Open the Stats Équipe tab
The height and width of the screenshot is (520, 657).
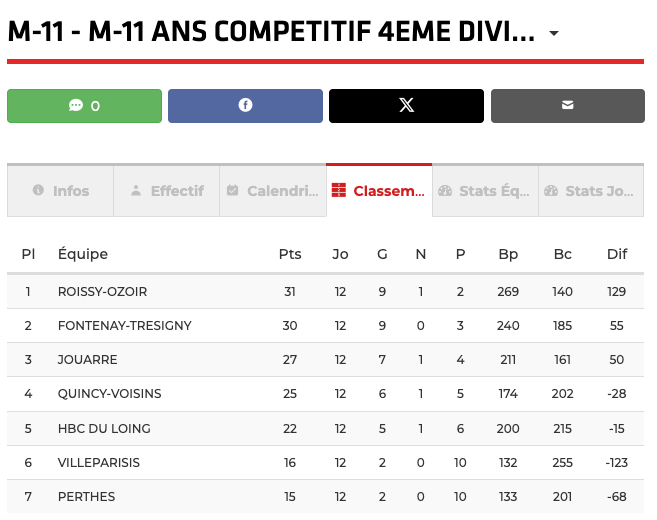pyautogui.click(x=485, y=191)
